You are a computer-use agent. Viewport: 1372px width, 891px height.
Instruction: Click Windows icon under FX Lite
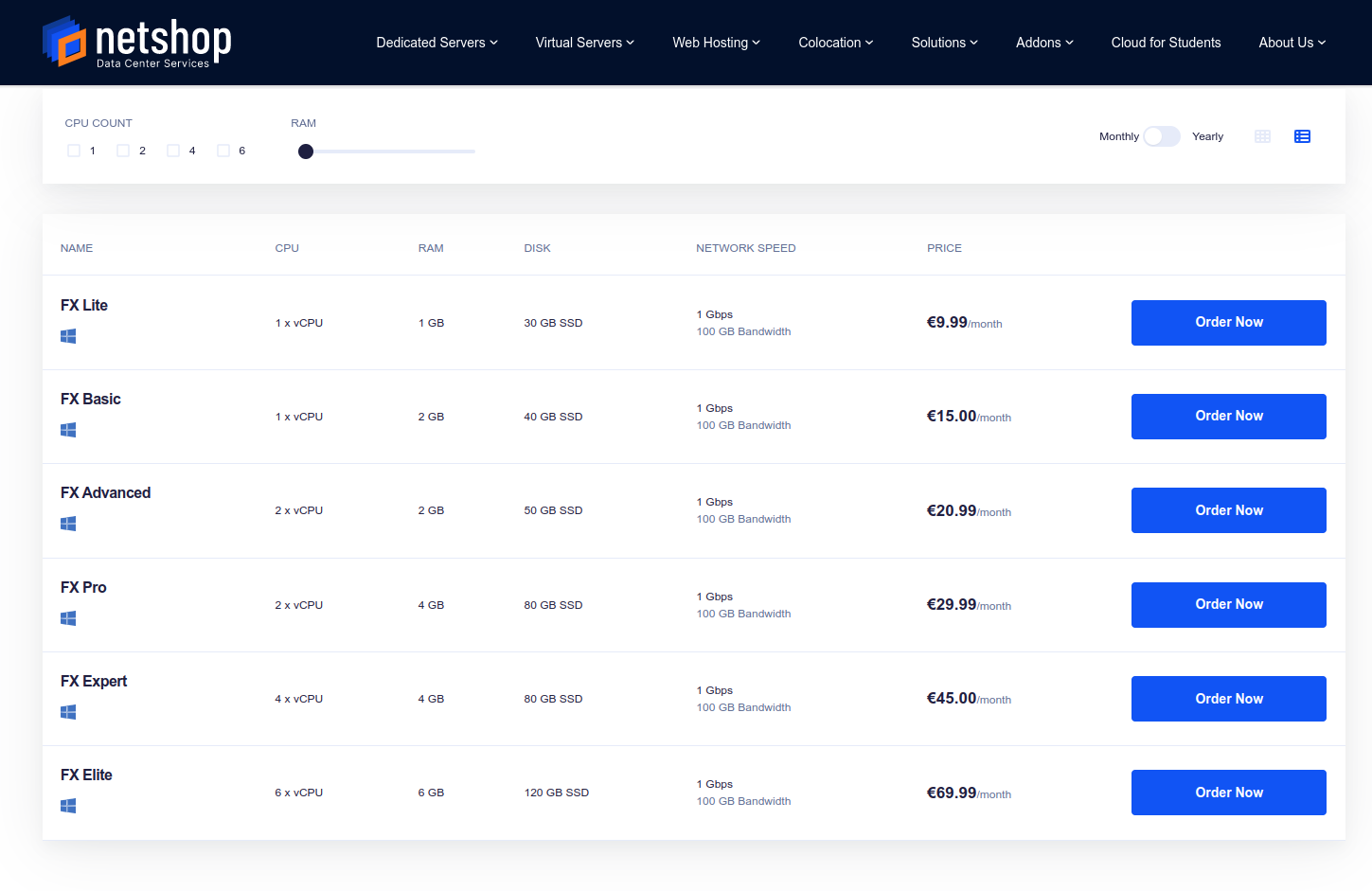pyautogui.click(x=68, y=336)
